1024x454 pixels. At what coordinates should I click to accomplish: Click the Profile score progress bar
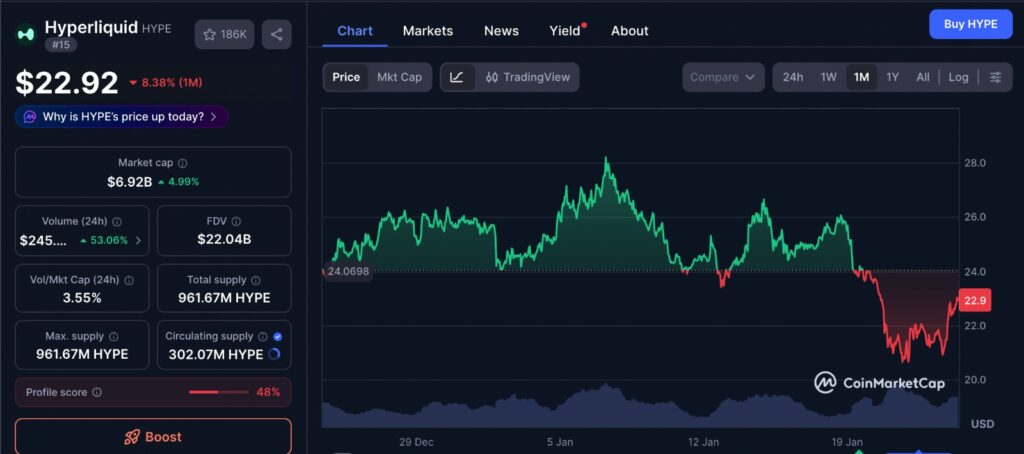[219, 392]
